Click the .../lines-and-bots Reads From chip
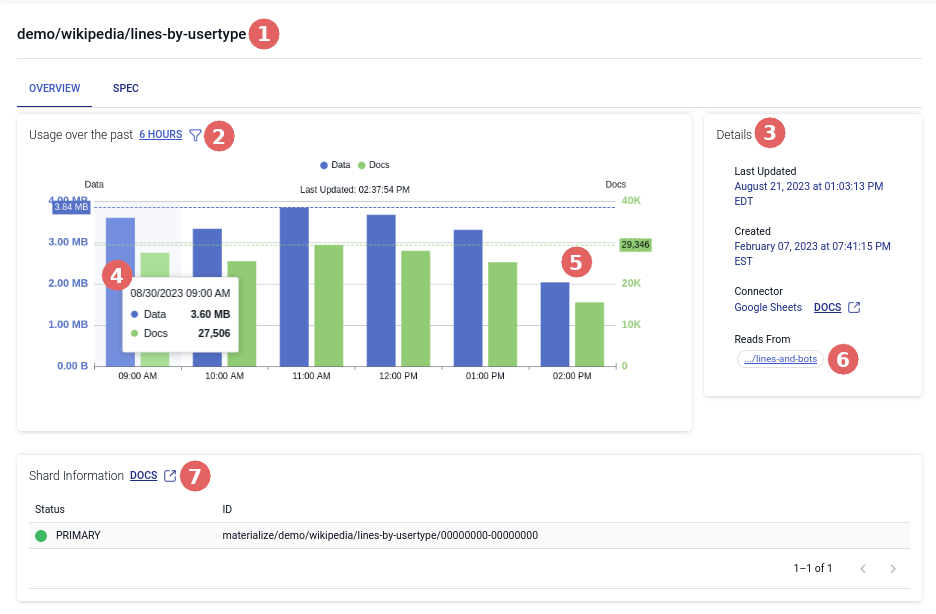Viewport: 936px width, 614px height. click(x=779, y=359)
